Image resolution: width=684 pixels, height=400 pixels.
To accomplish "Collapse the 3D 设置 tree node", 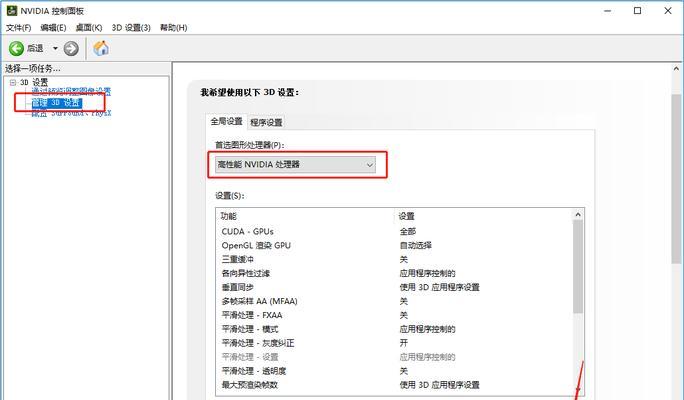I will click(13, 82).
